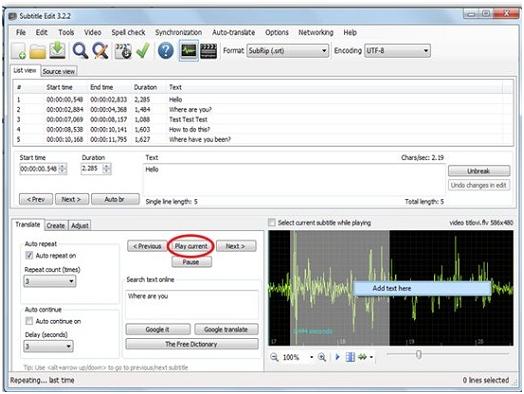Open the Format SubRip dropdown
This screenshot has width=524, height=394.
(287, 51)
